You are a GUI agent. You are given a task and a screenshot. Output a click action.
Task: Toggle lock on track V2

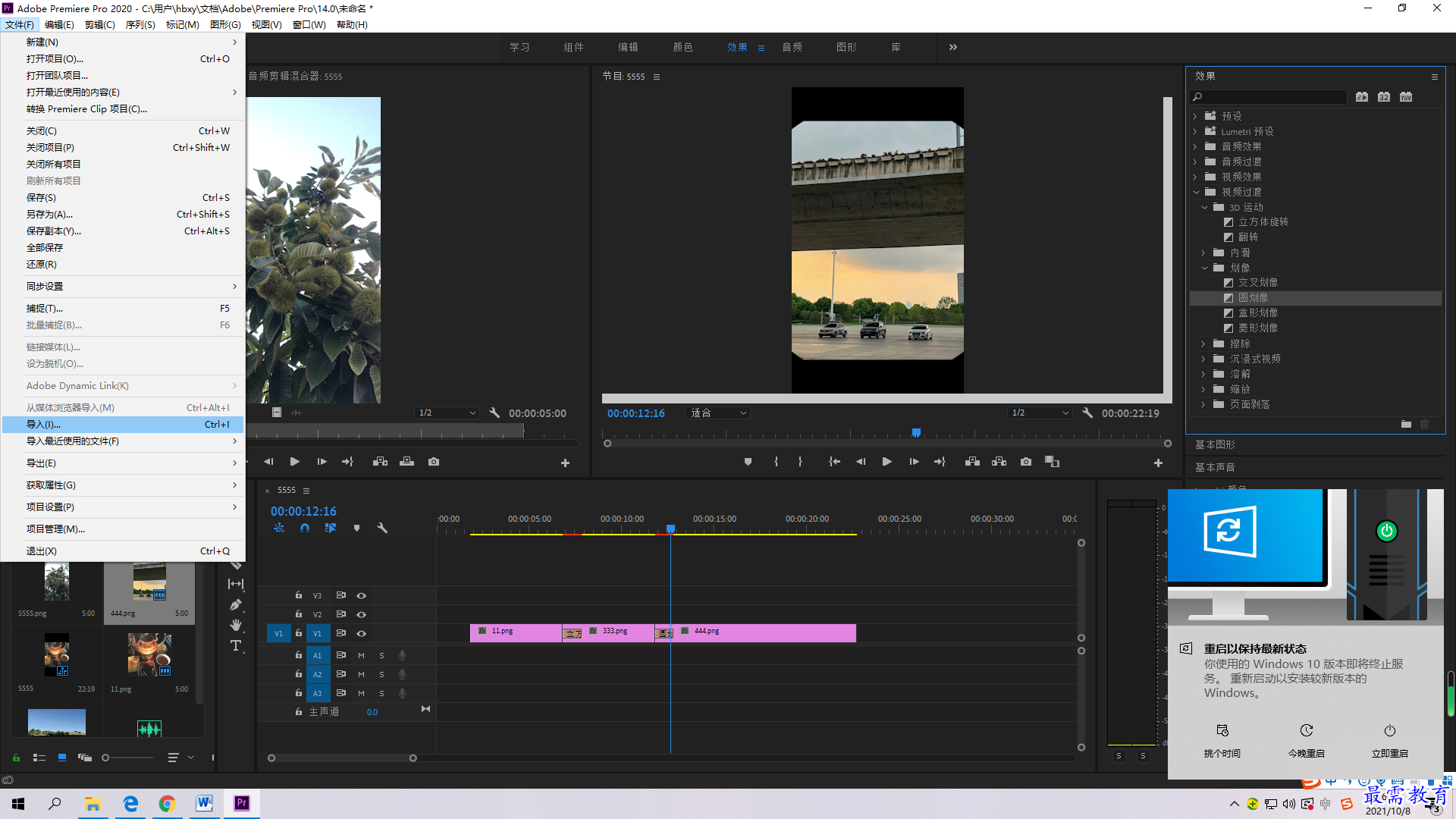(x=299, y=614)
